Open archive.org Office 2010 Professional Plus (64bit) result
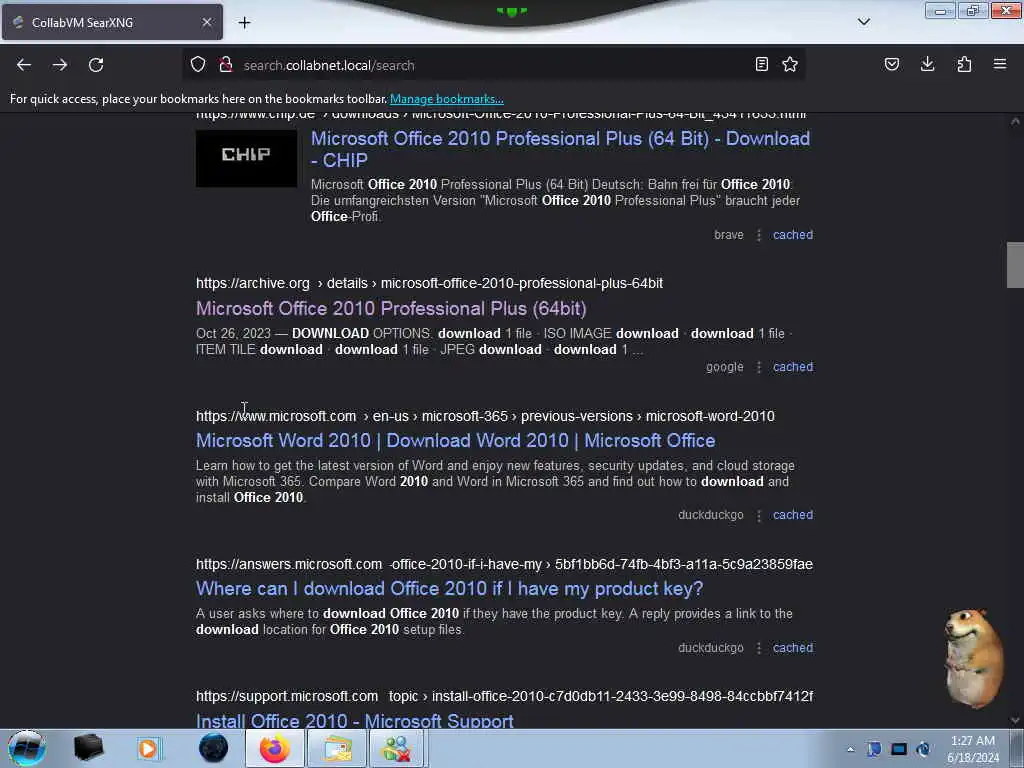The height and width of the screenshot is (768, 1024). point(391,308)
